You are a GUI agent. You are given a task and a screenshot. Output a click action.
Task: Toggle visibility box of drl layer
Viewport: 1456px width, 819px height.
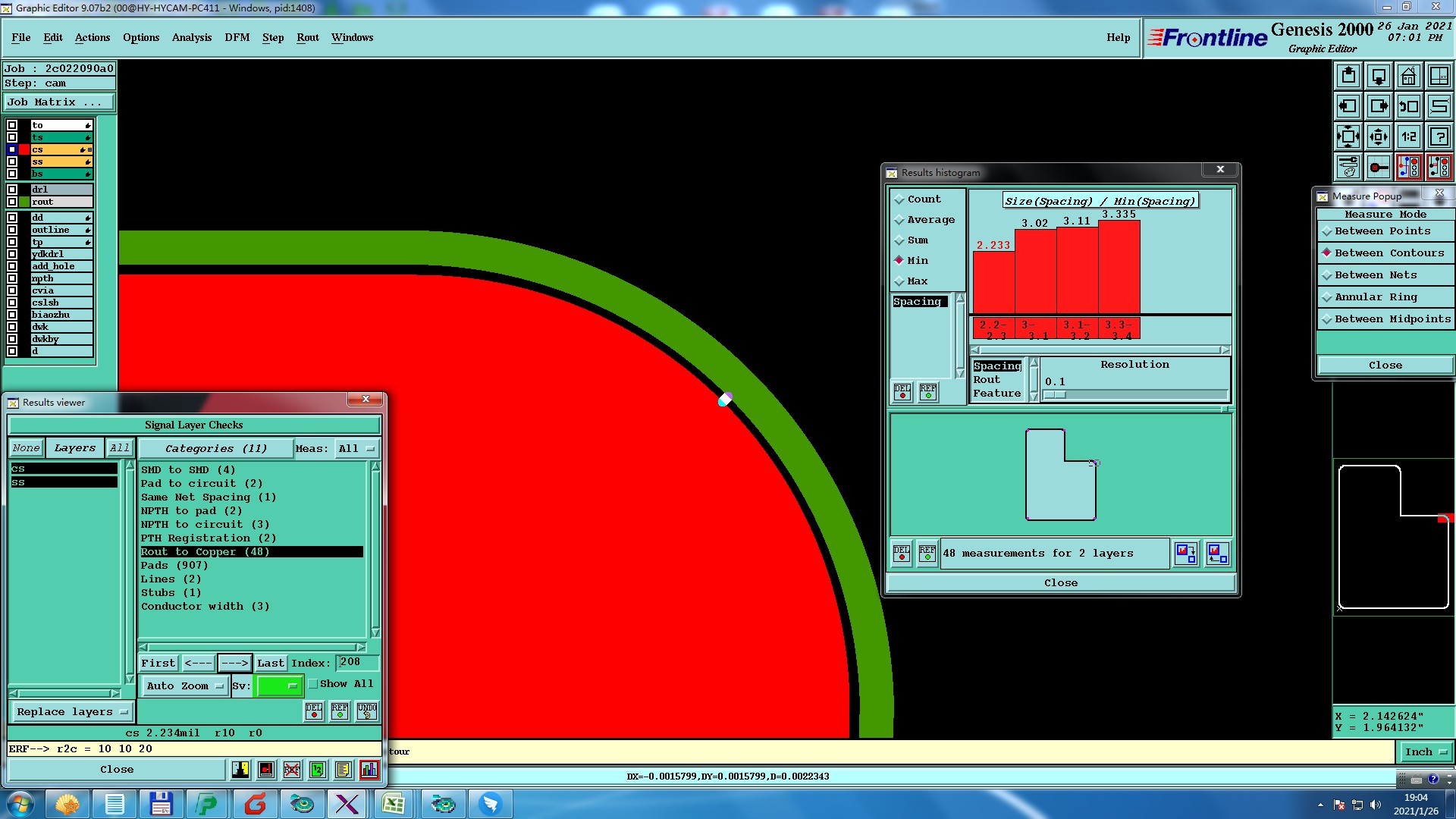12,190
